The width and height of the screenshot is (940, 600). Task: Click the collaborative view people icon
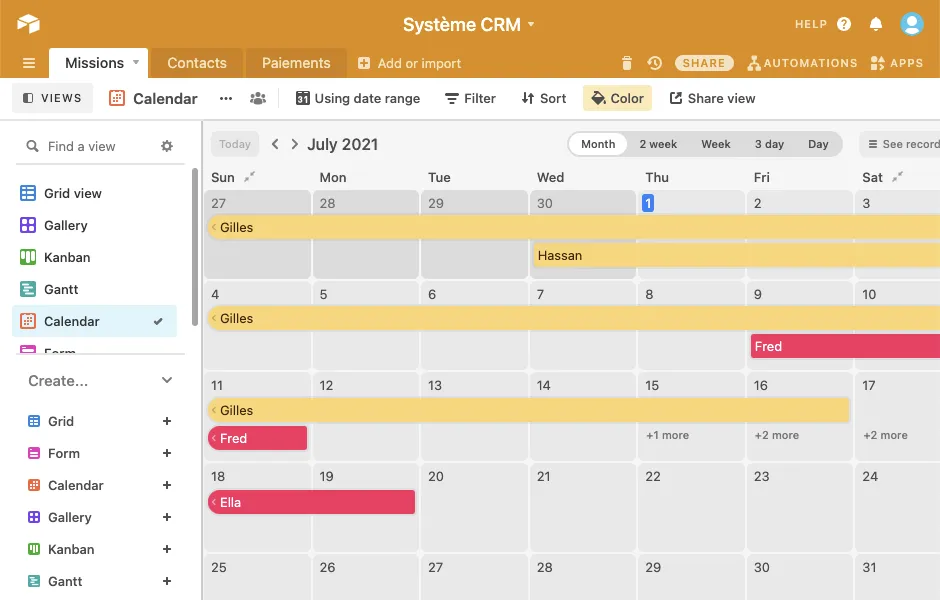pos(258,98)
